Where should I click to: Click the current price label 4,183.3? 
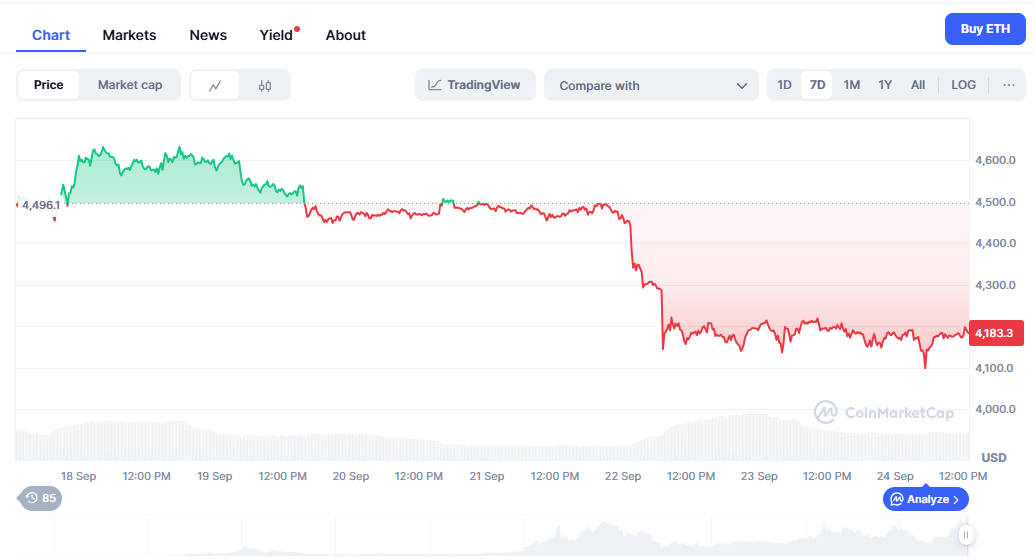pos(998,334)
